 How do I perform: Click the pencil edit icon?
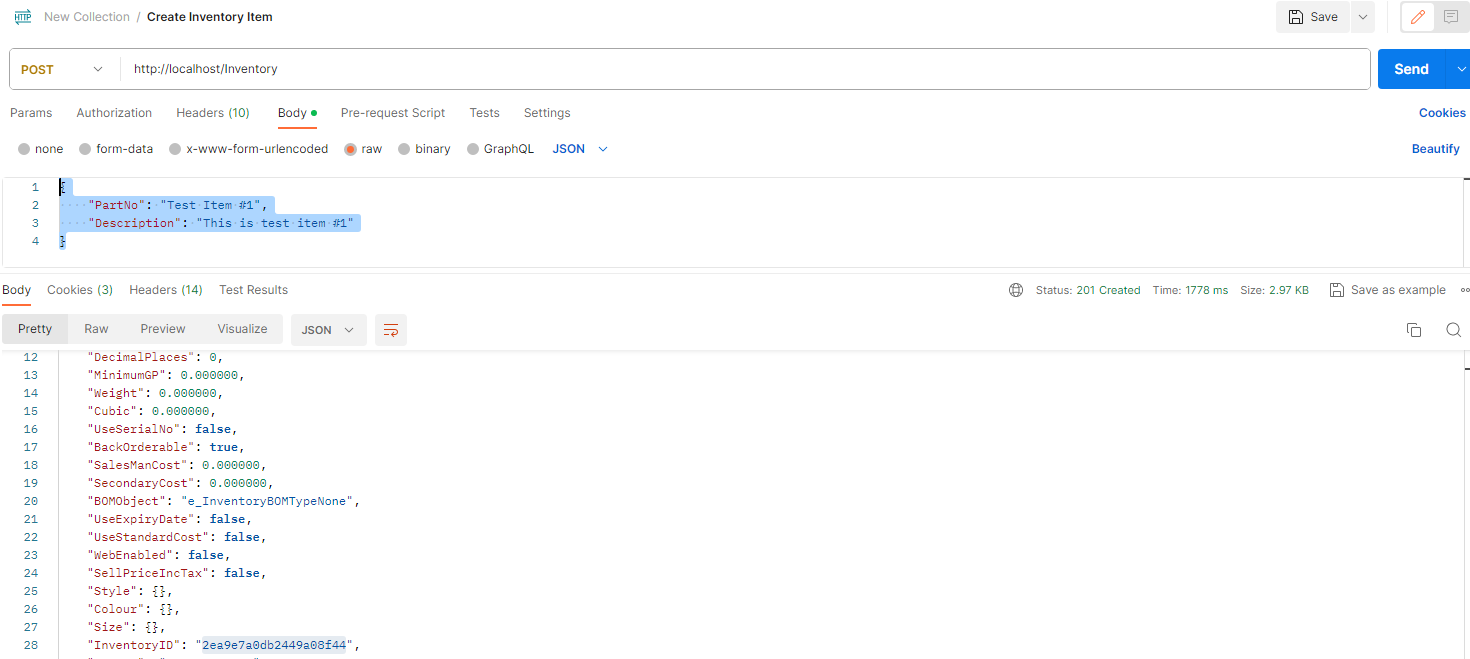[x=1417, y=17]
